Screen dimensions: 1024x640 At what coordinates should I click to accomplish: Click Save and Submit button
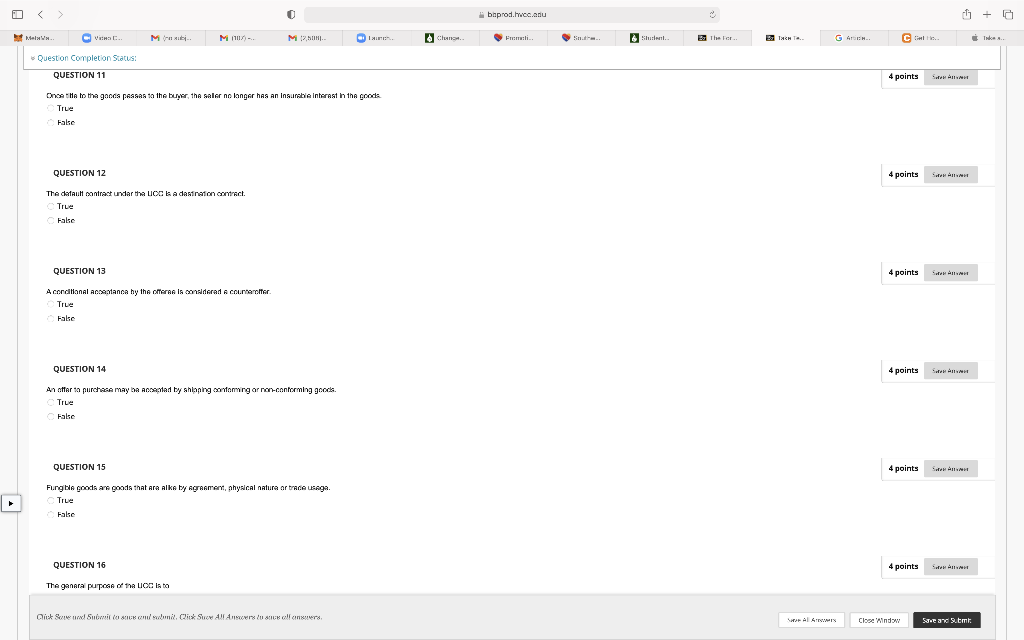(946, 620)
